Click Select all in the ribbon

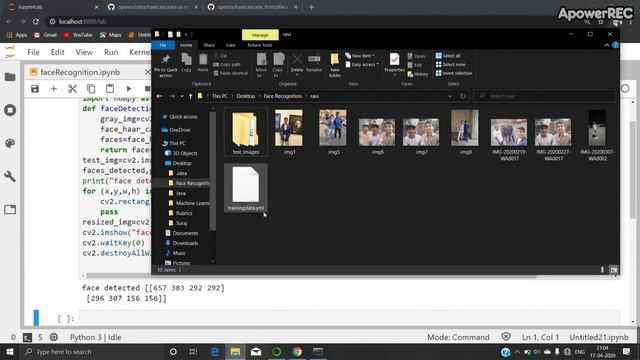[x=448, y=56]
